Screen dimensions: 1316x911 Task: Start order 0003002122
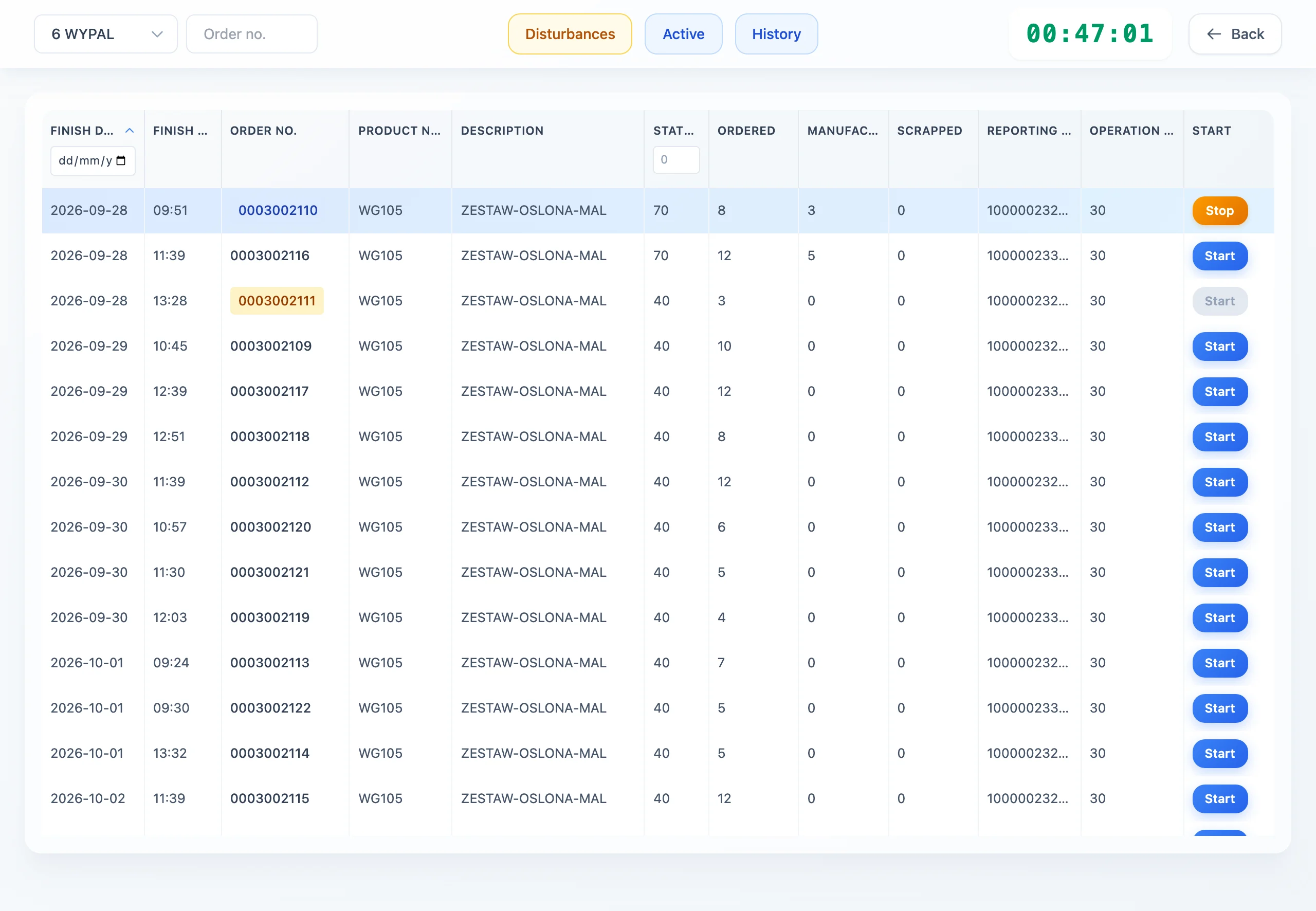click(x=1219, y=708)
